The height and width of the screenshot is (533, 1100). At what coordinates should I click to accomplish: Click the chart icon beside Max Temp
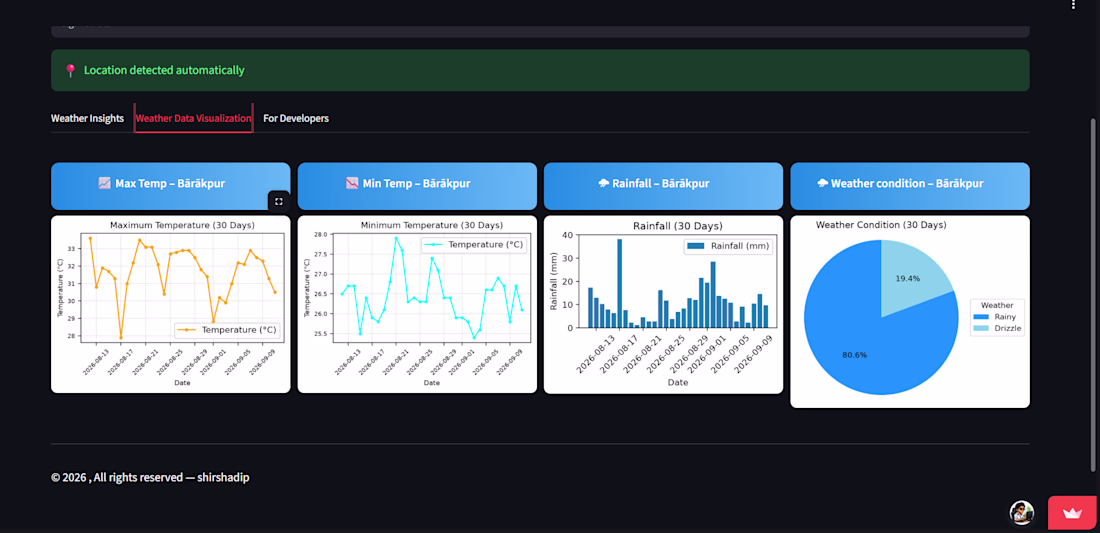(105, 184)
